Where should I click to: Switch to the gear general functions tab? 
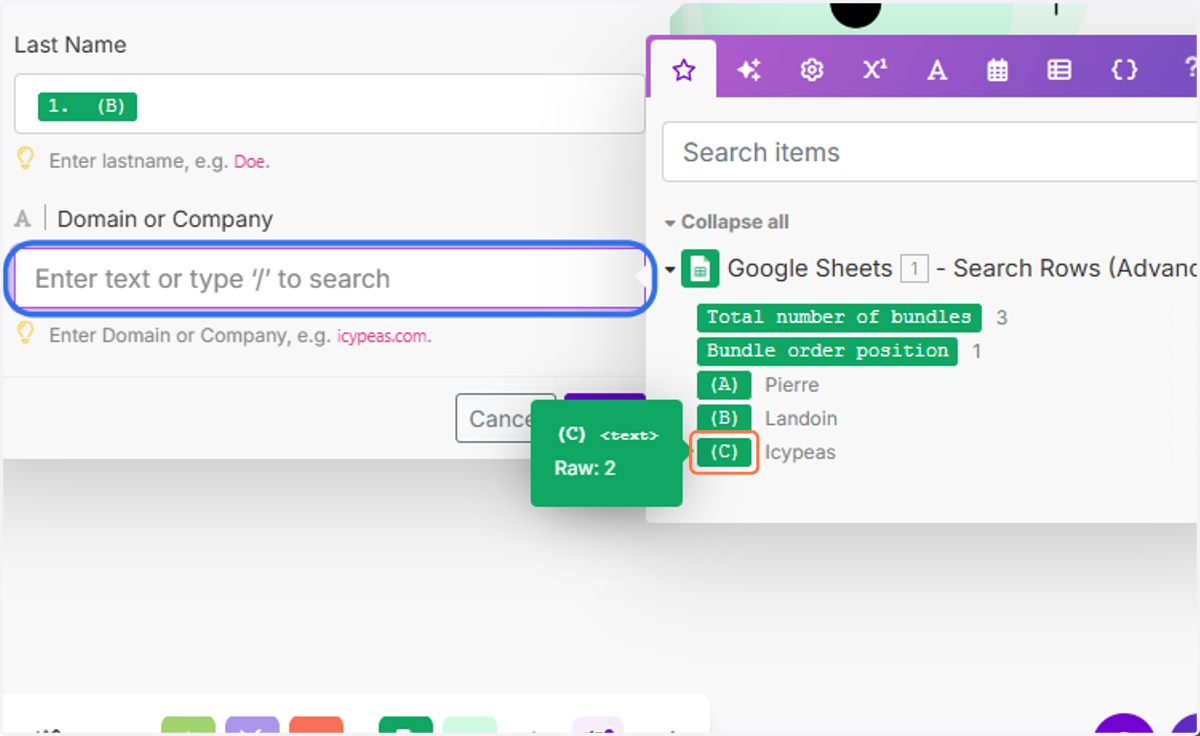click(812, 70)
